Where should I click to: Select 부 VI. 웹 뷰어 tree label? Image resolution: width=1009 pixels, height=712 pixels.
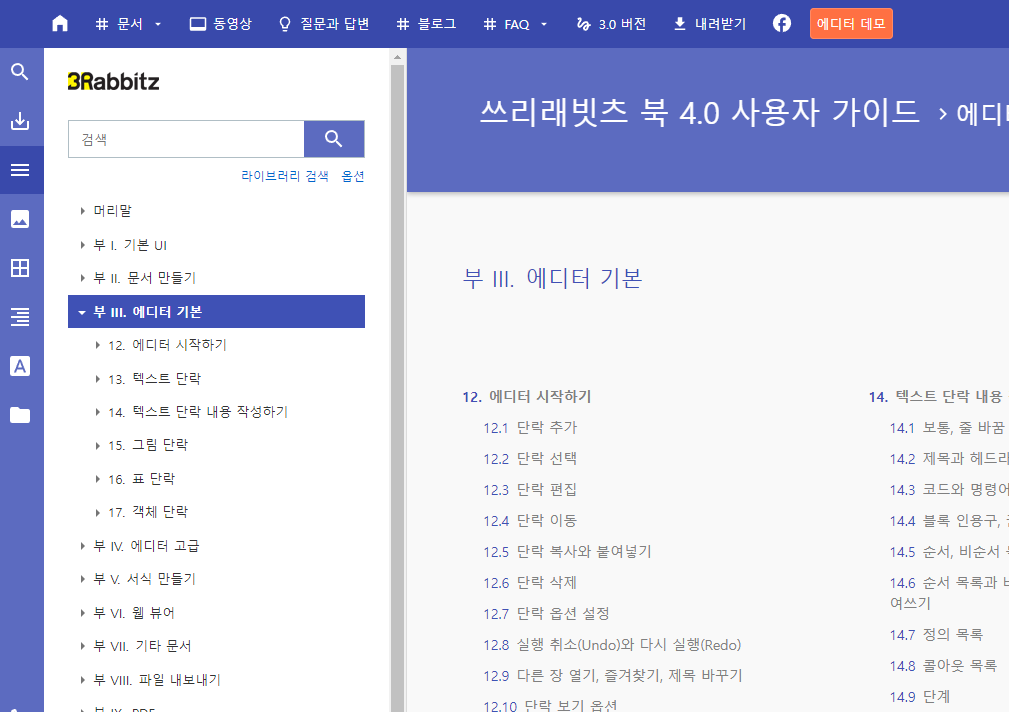pyautogui.click(x=134, y=613)
